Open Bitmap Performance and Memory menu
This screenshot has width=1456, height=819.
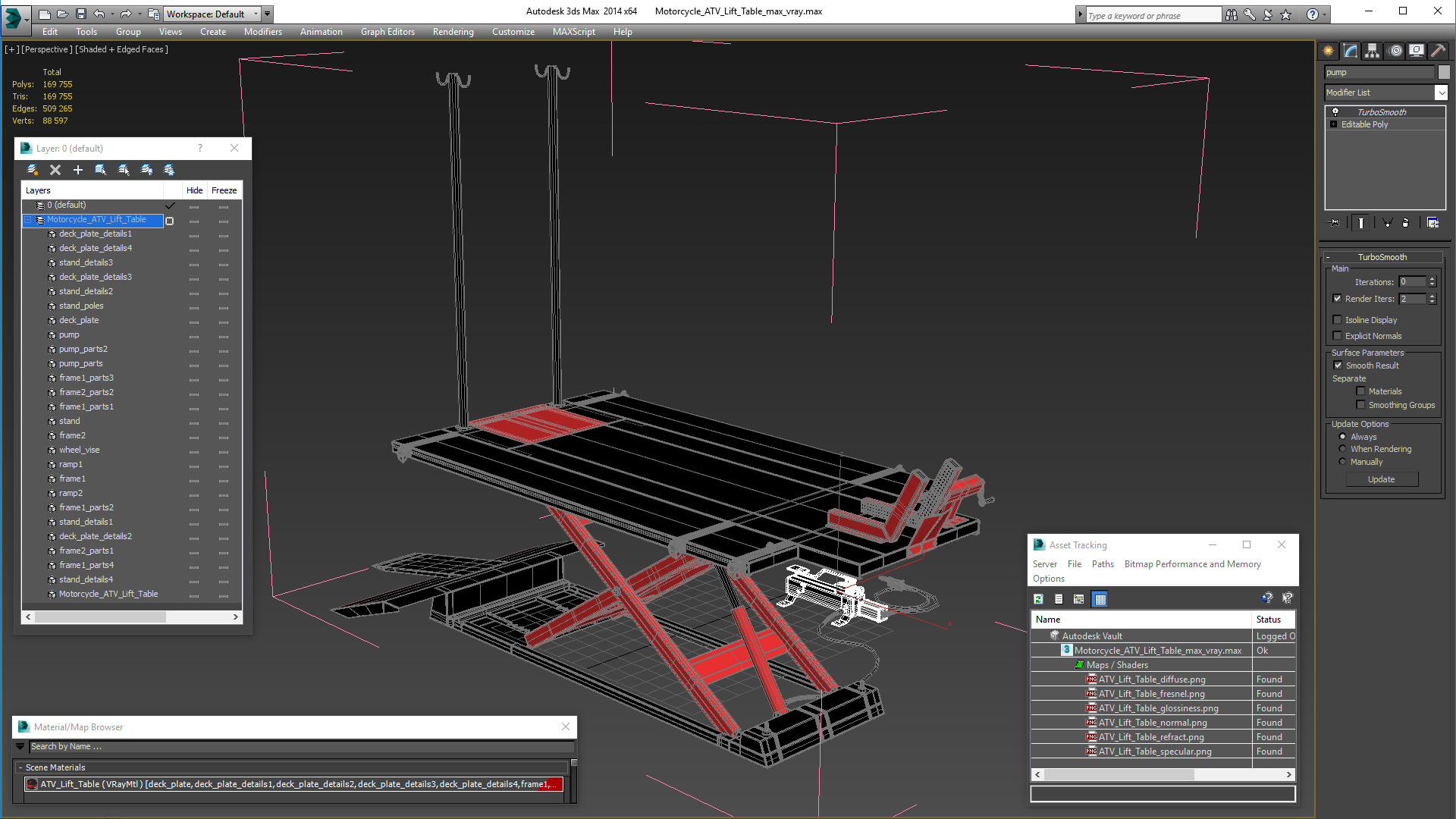(x=1192, y=564)
